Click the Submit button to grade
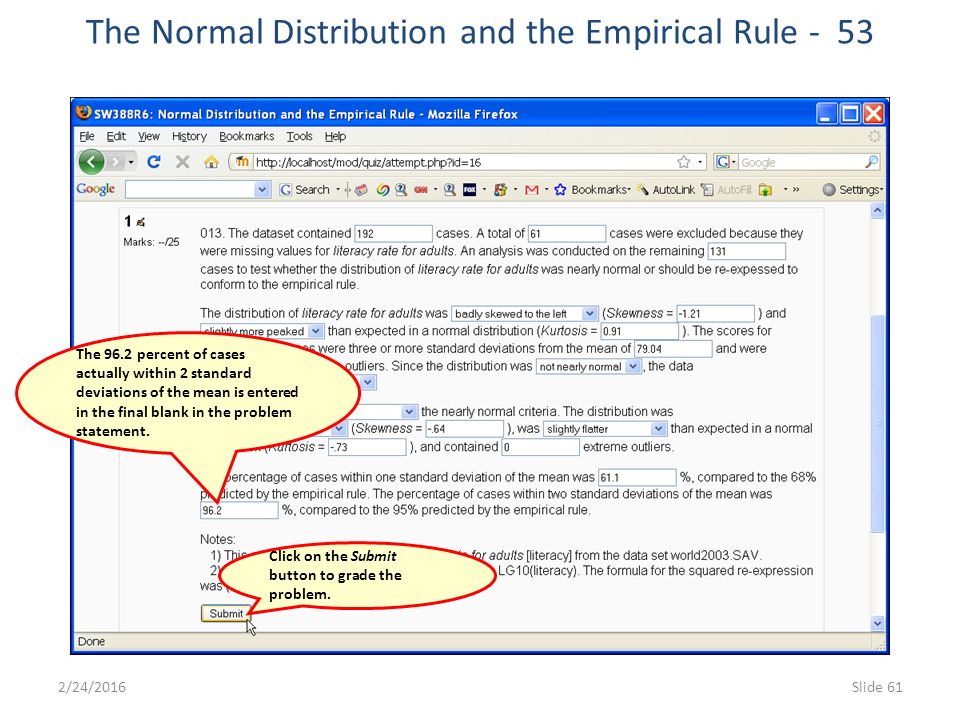This screenshot has width=960, height=720. tap(226, 613)
